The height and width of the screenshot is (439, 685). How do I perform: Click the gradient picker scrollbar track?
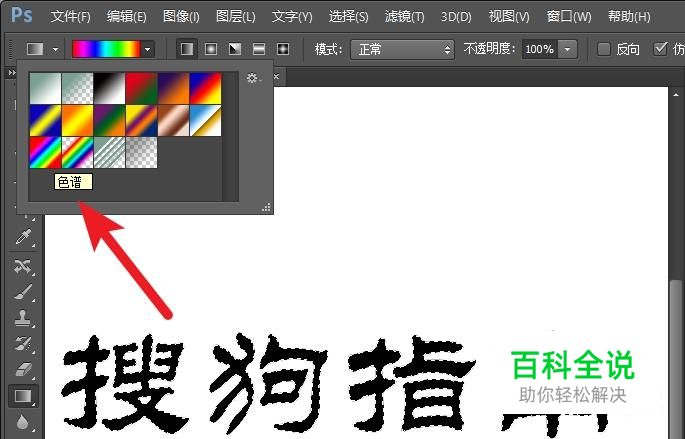[x=230, y=136]
